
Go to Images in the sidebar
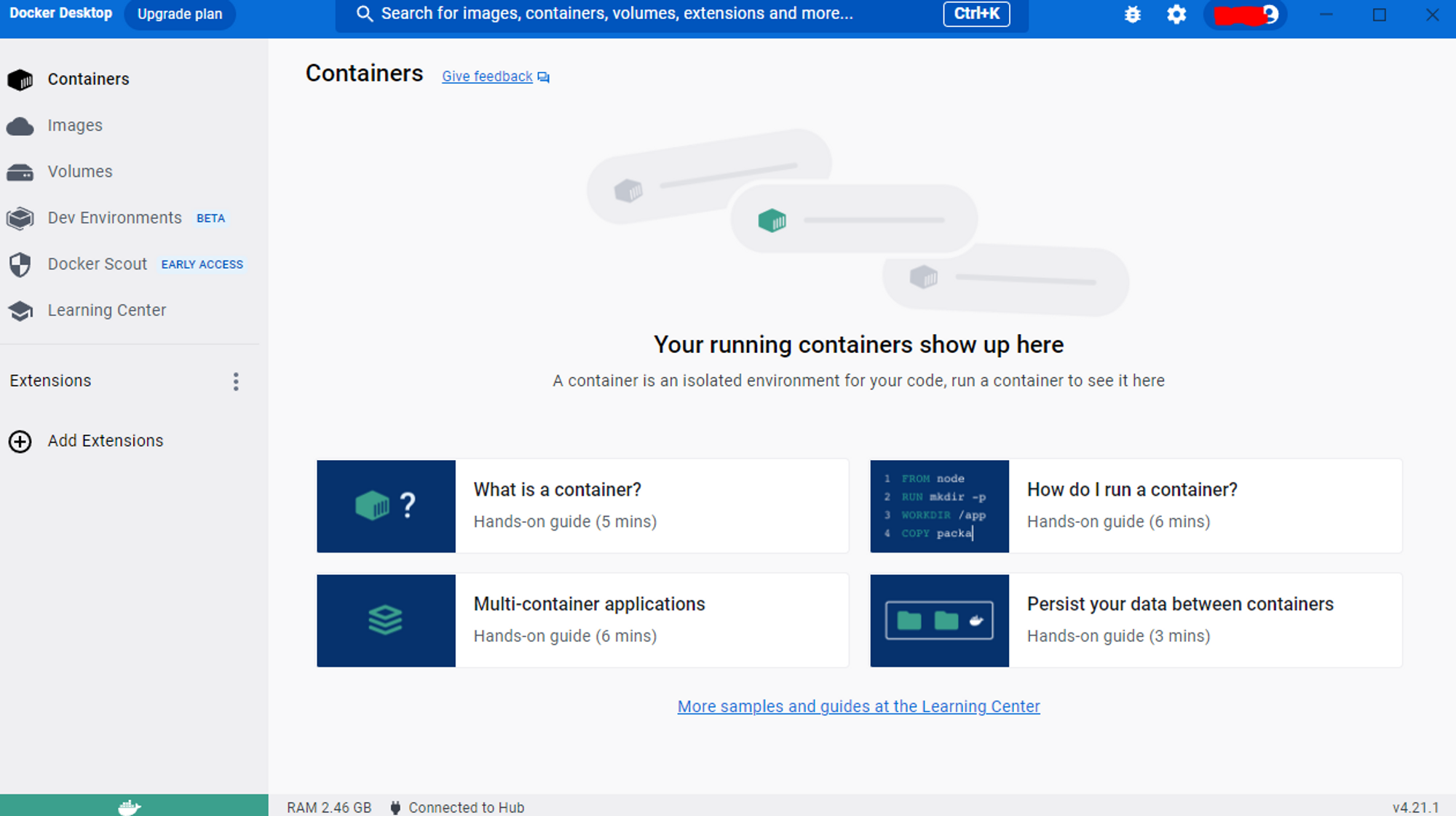[x=75, y=125]
